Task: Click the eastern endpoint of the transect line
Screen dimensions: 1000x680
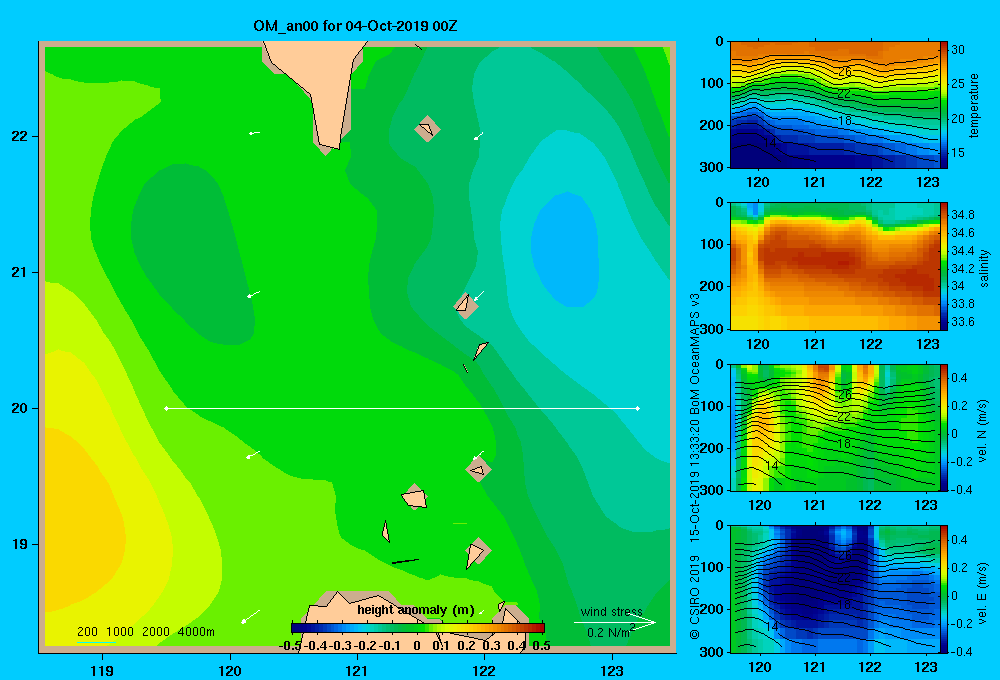Action: [x=638, y=408]
